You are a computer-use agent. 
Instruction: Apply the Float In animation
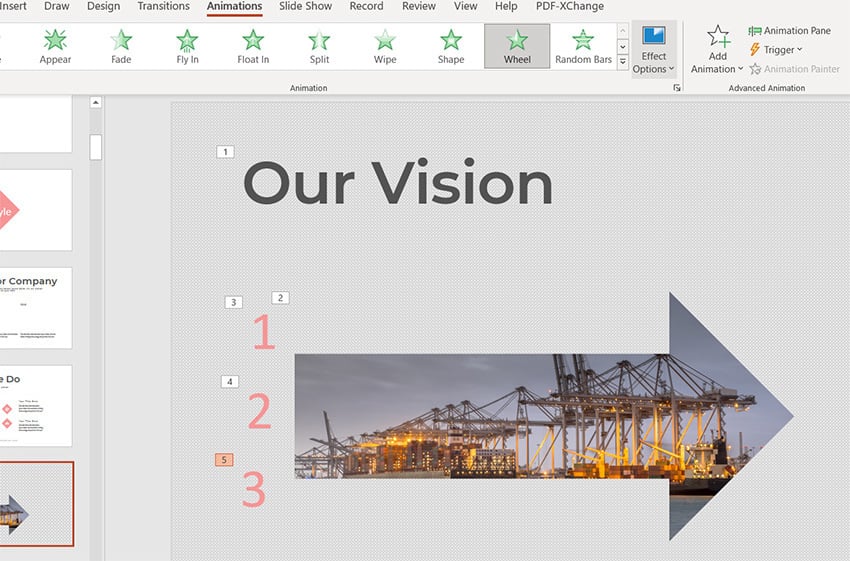click(253, 46)
